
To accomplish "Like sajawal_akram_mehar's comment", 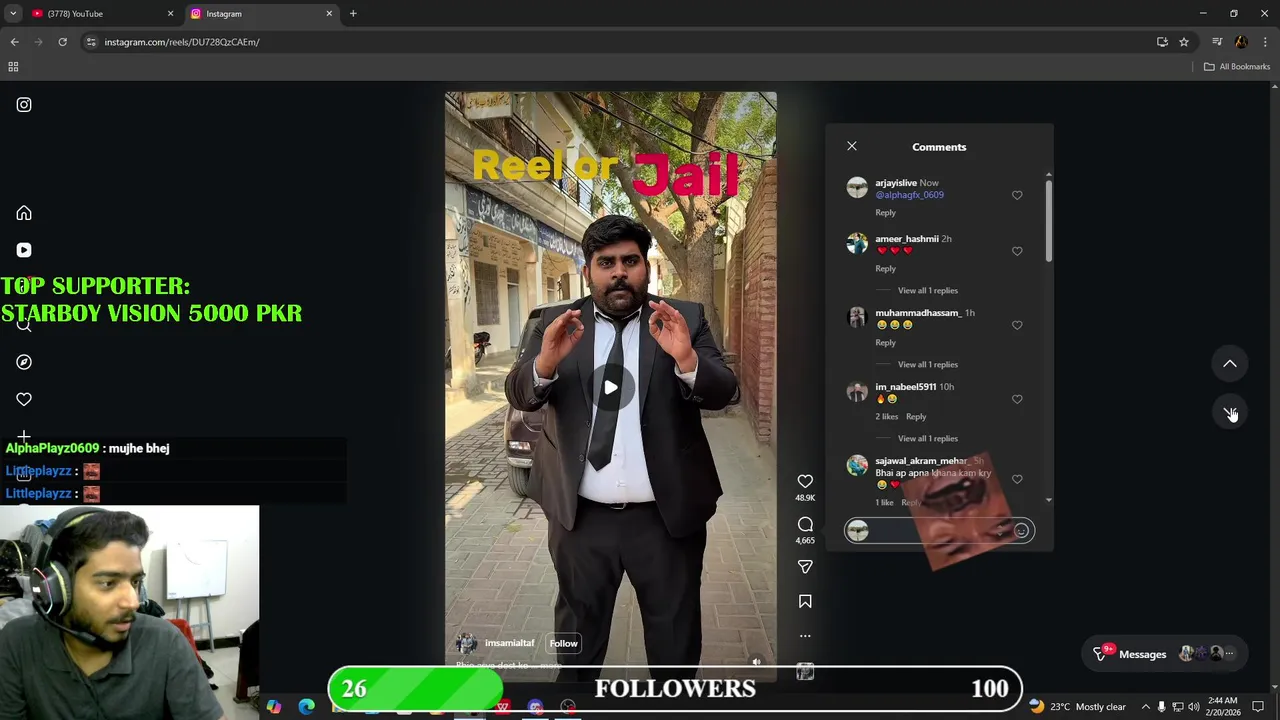I will click(1017, 479).
